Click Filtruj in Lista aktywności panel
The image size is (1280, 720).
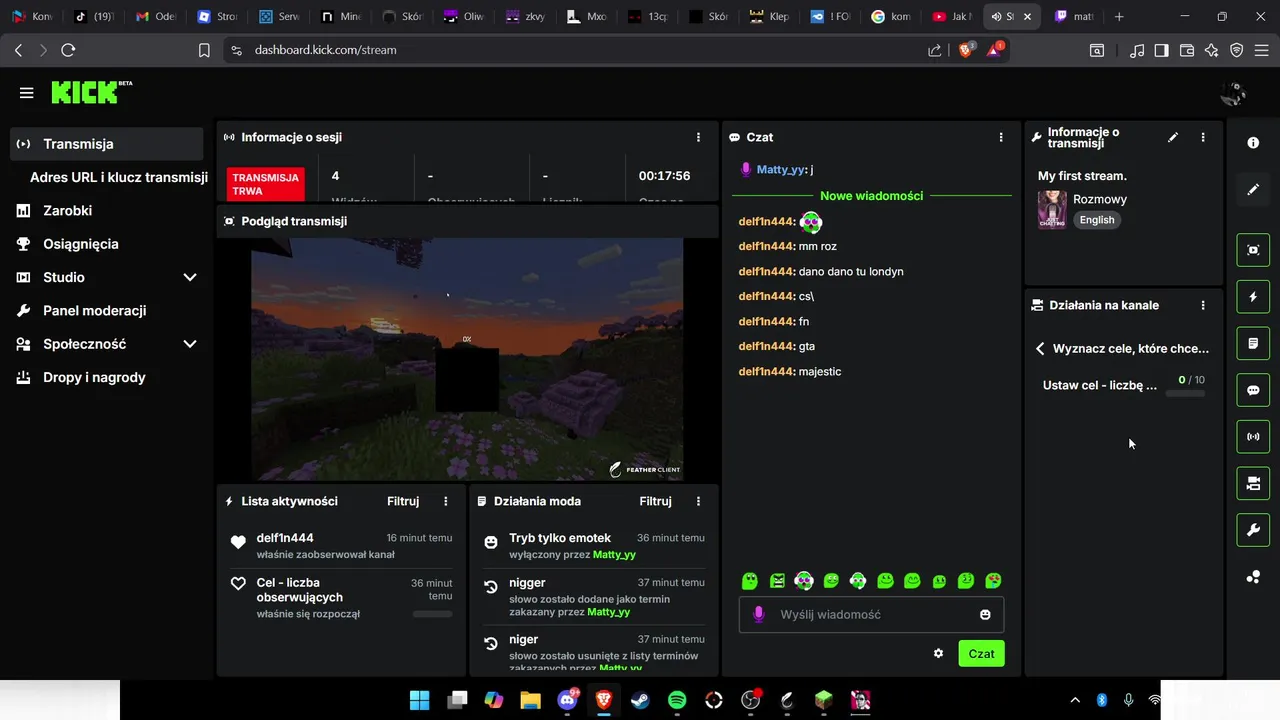tap(403, 501)
